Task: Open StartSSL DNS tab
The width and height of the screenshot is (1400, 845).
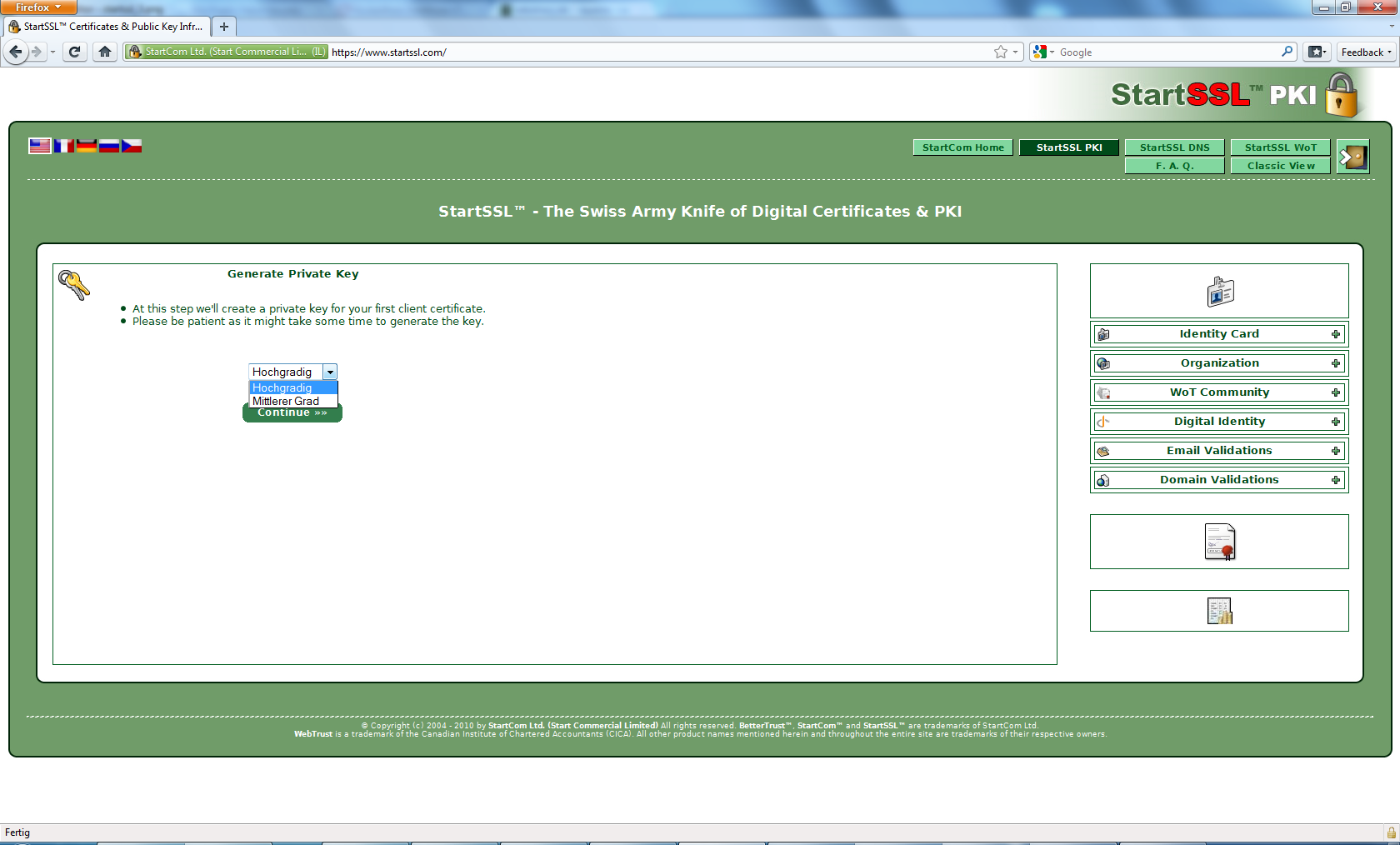Action: tap(1175, 147)
